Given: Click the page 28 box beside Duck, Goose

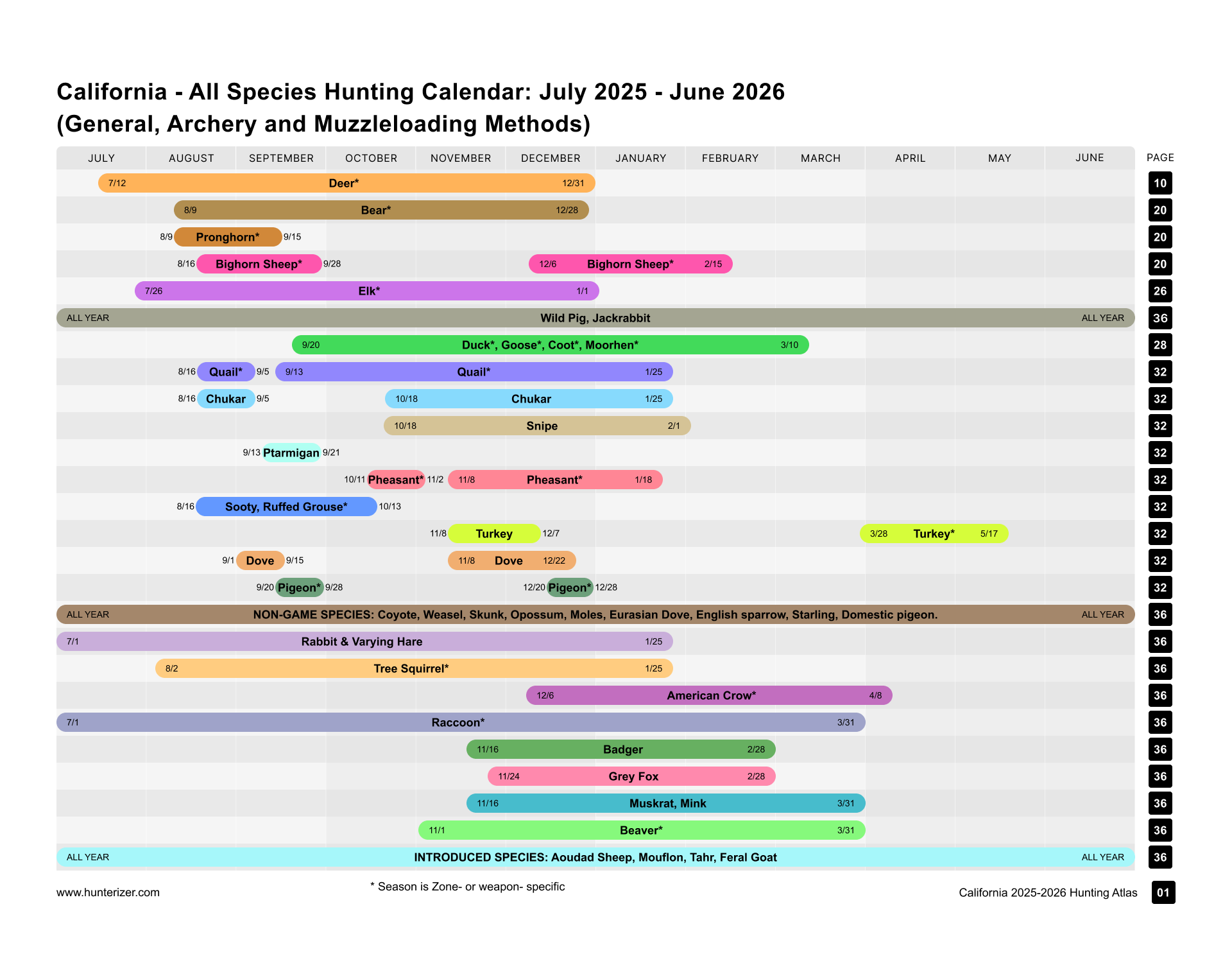Looking at the screenshot, I should coord(1160,345).
